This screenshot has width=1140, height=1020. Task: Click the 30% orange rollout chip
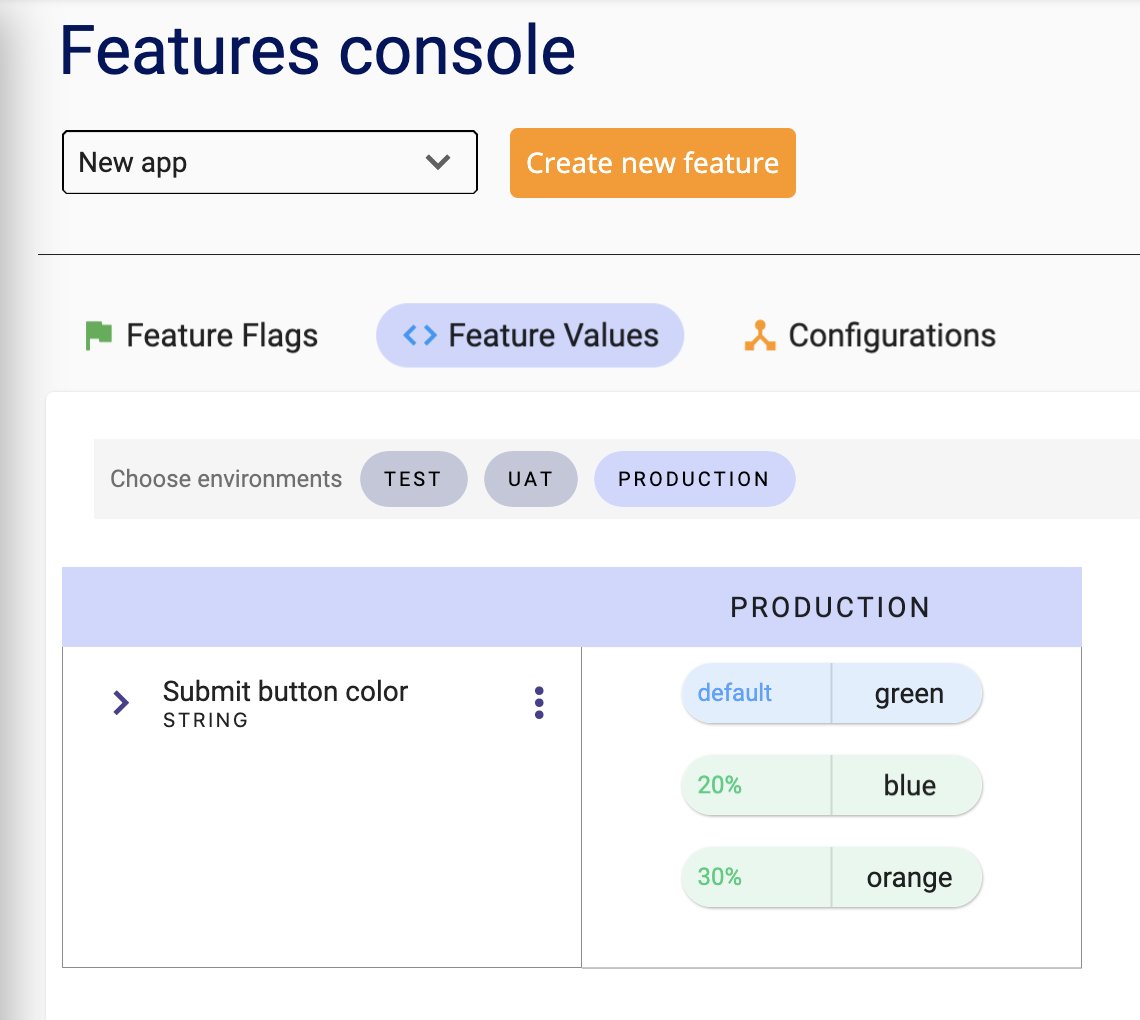[x=832, y=877]
